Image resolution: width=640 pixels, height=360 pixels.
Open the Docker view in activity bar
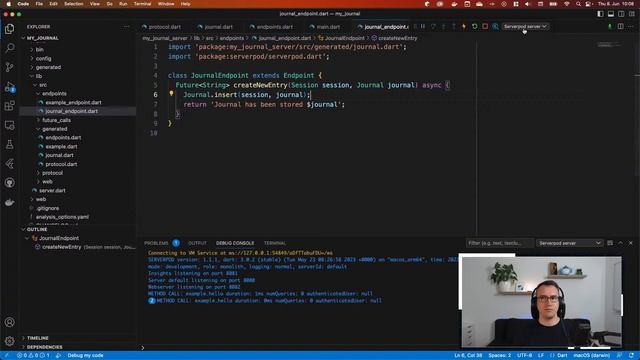coord(9,202)
